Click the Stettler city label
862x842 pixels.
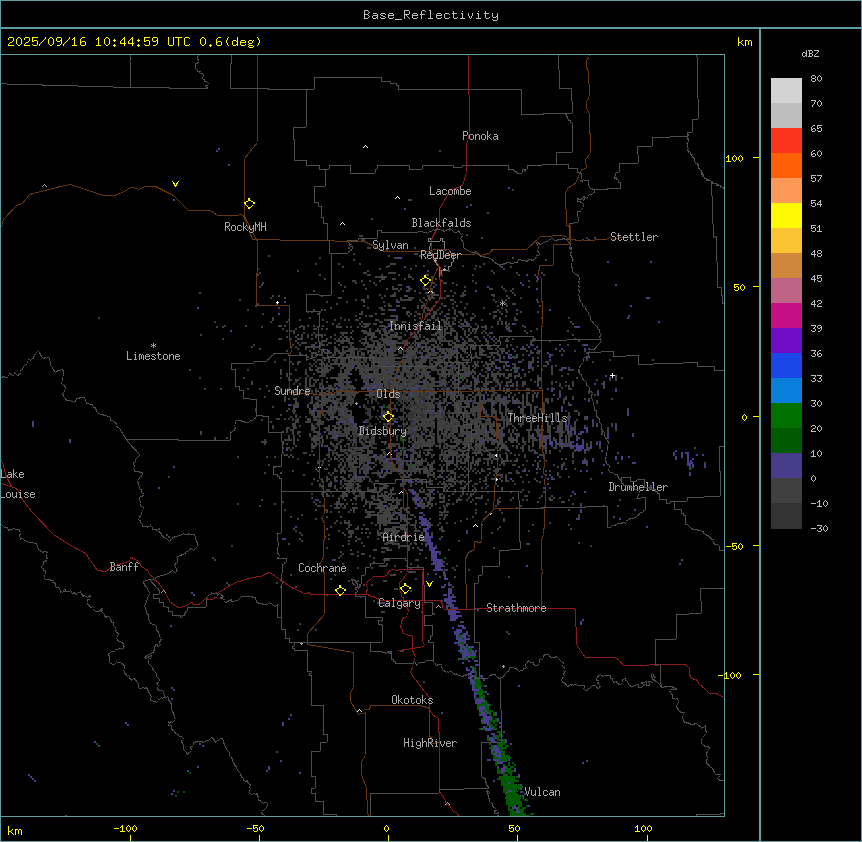(634, 237)
